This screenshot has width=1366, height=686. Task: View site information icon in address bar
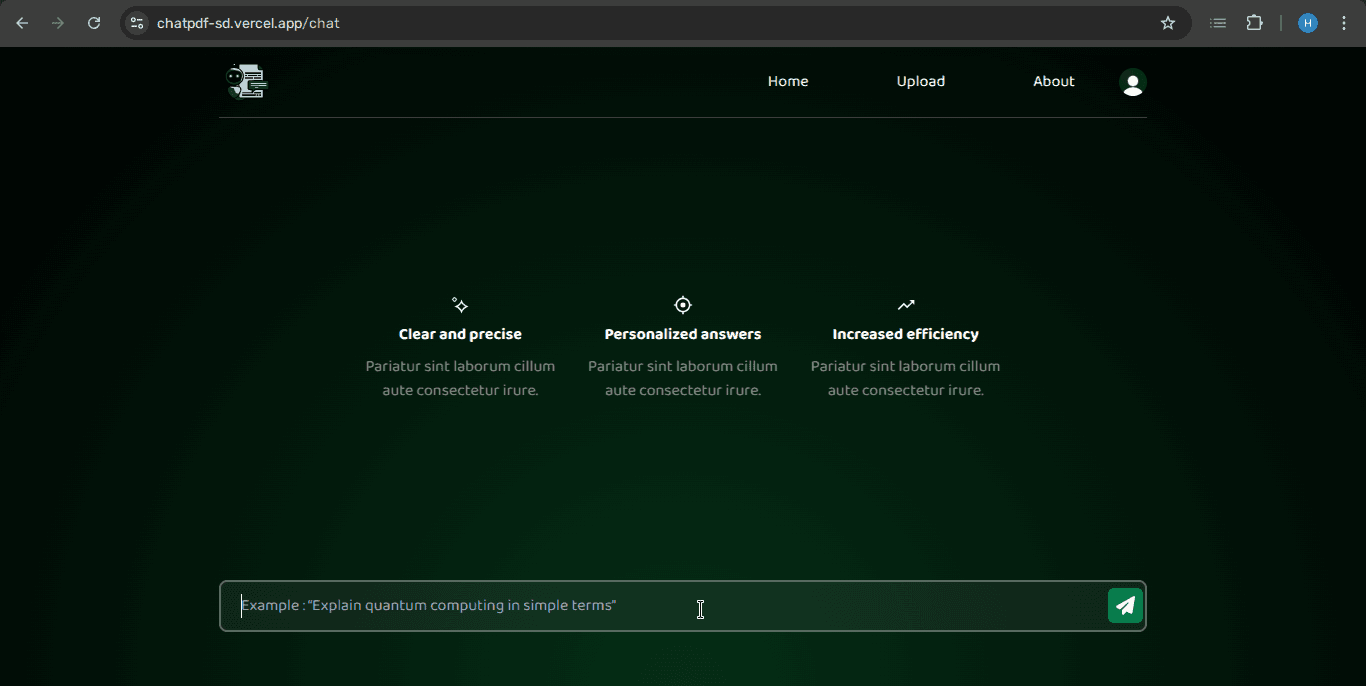tap(137, 23)
